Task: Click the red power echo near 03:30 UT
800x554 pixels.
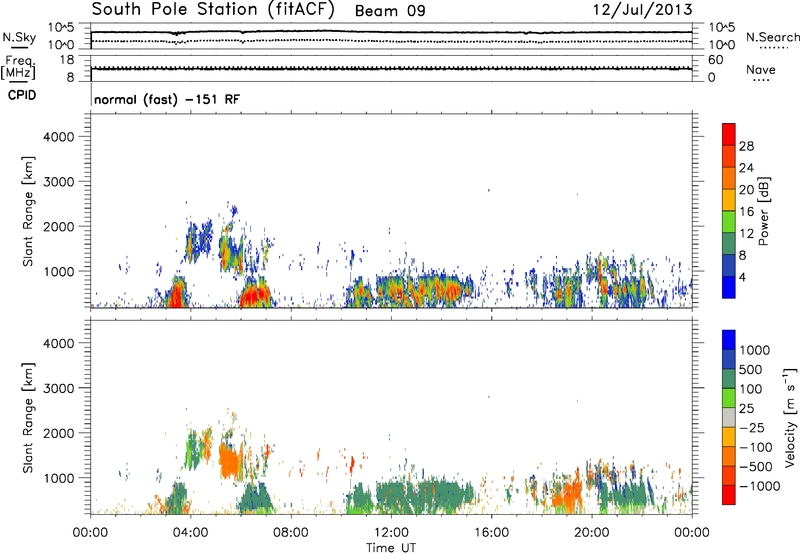Action: [176, 296]
